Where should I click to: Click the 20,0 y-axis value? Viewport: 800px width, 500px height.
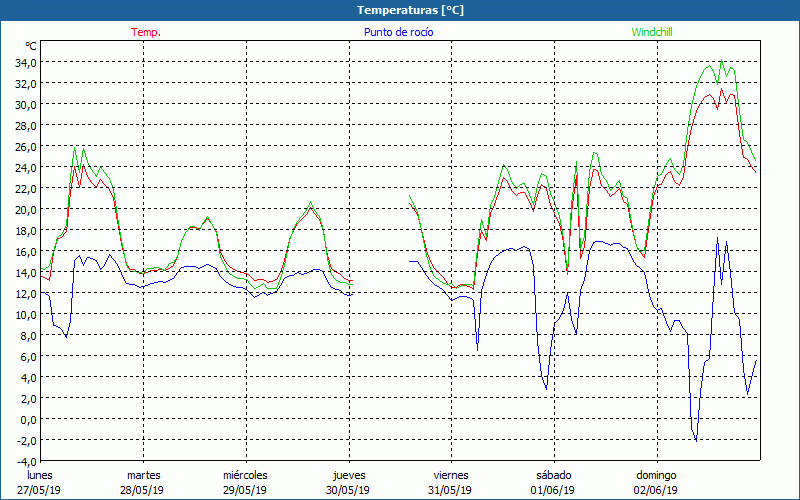tap(27, 210)
